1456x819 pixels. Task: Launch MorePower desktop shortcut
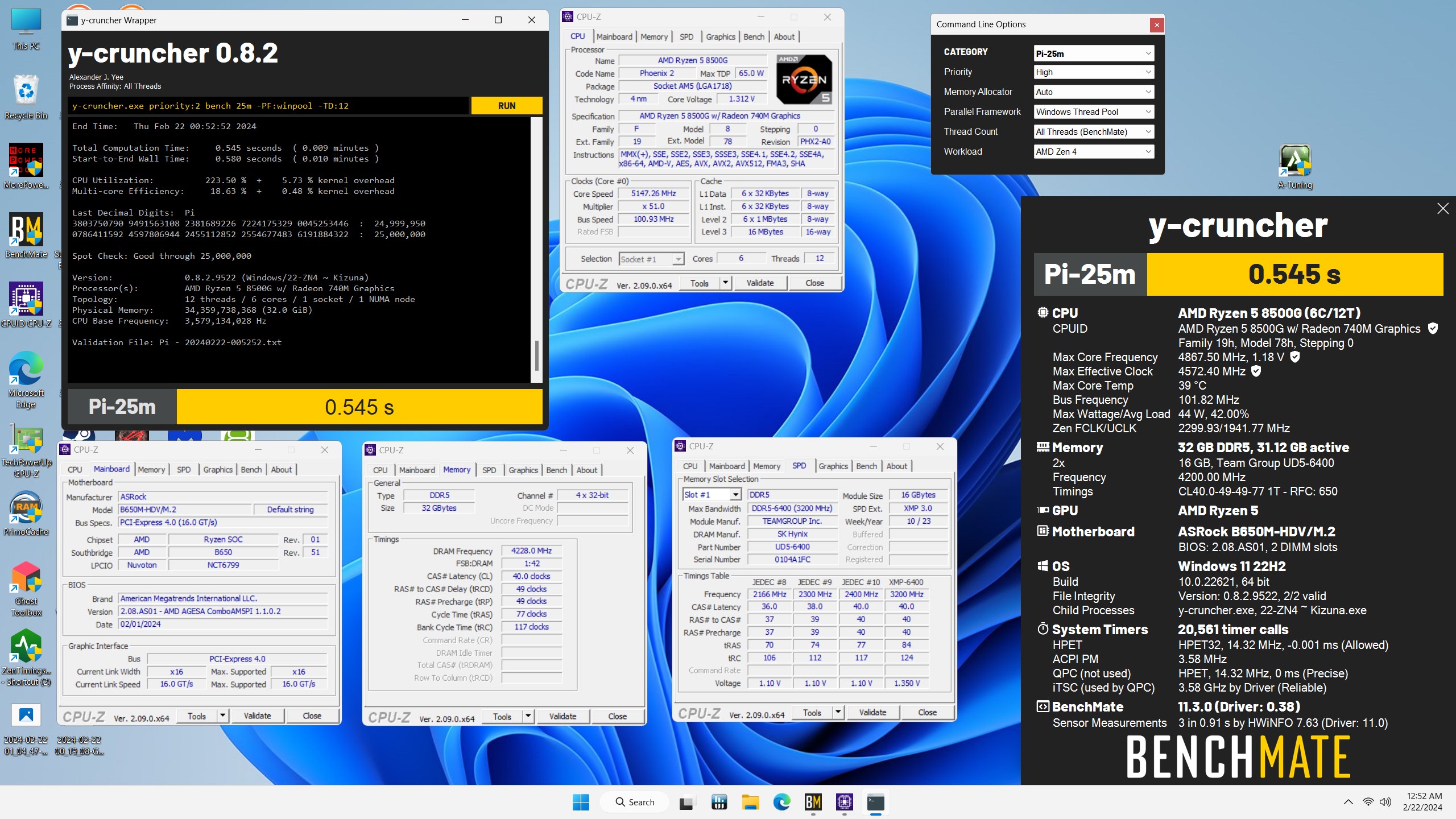pyautogui.click(x=26, y=166)
